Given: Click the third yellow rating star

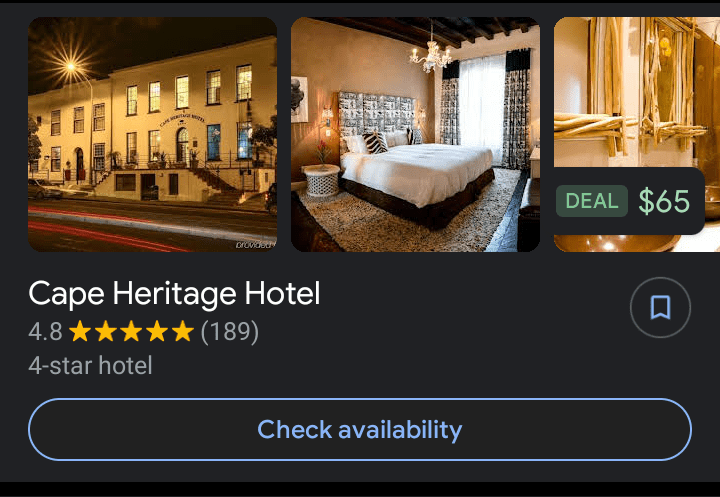Looking at the screenshot, I should pos(132,331).
